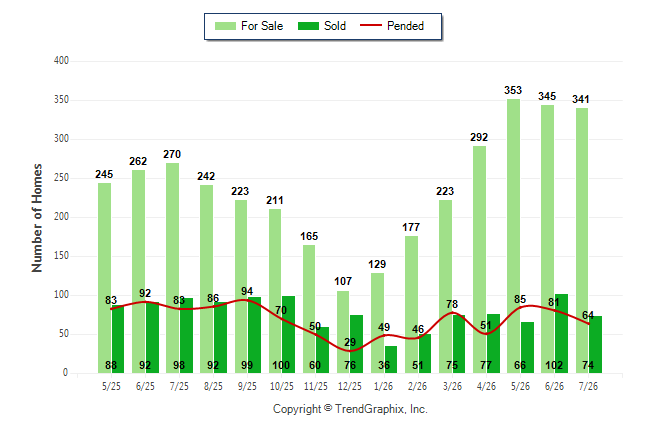The image size is (646, 434).
Task: Click the 1/26 Sold bar labeled 36
Action: [x=391, y=359]
